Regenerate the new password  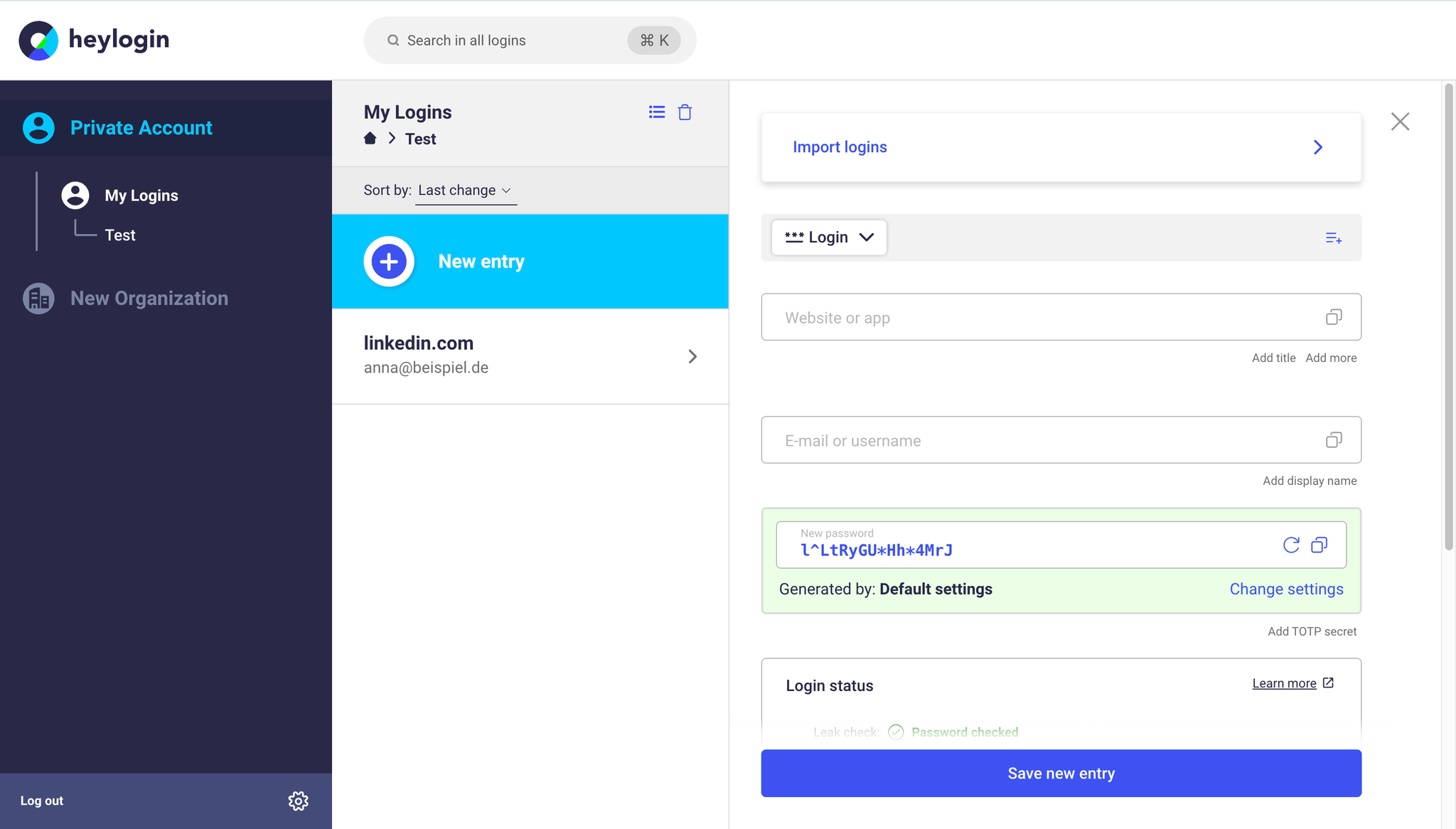tap(1291, 545)
